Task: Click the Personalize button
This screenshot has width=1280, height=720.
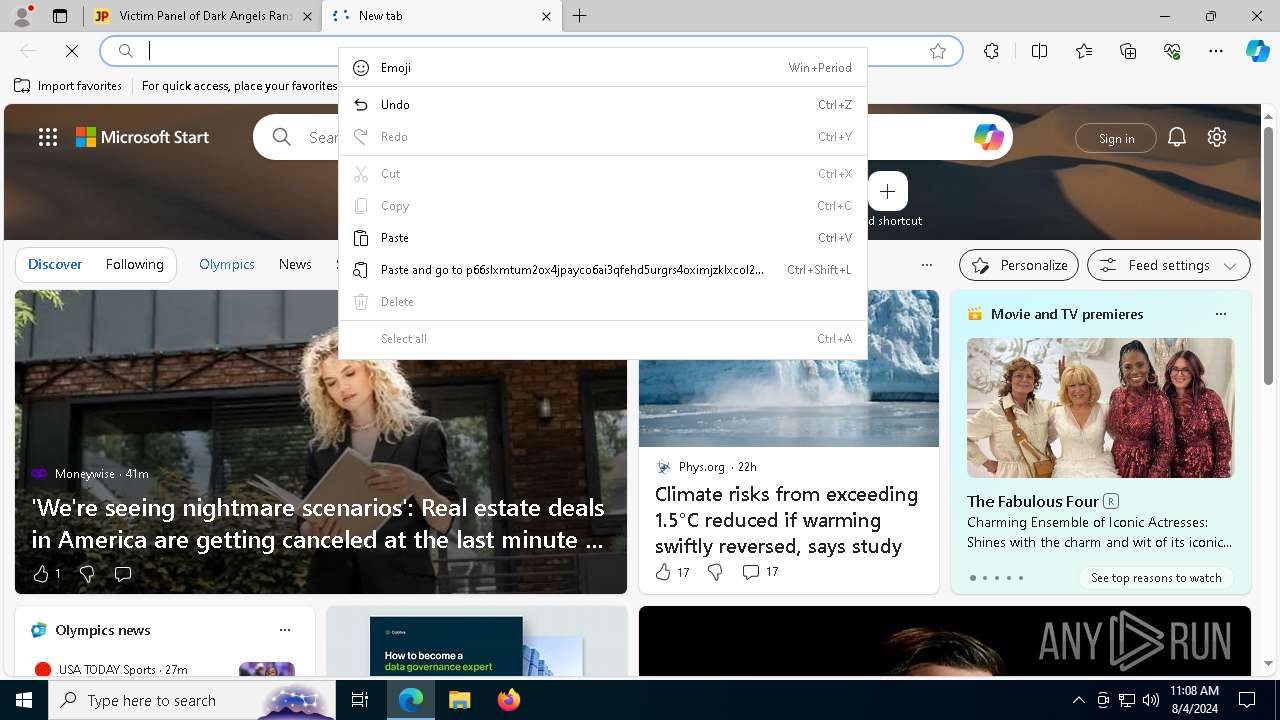Action: [x=1019, y=265]
